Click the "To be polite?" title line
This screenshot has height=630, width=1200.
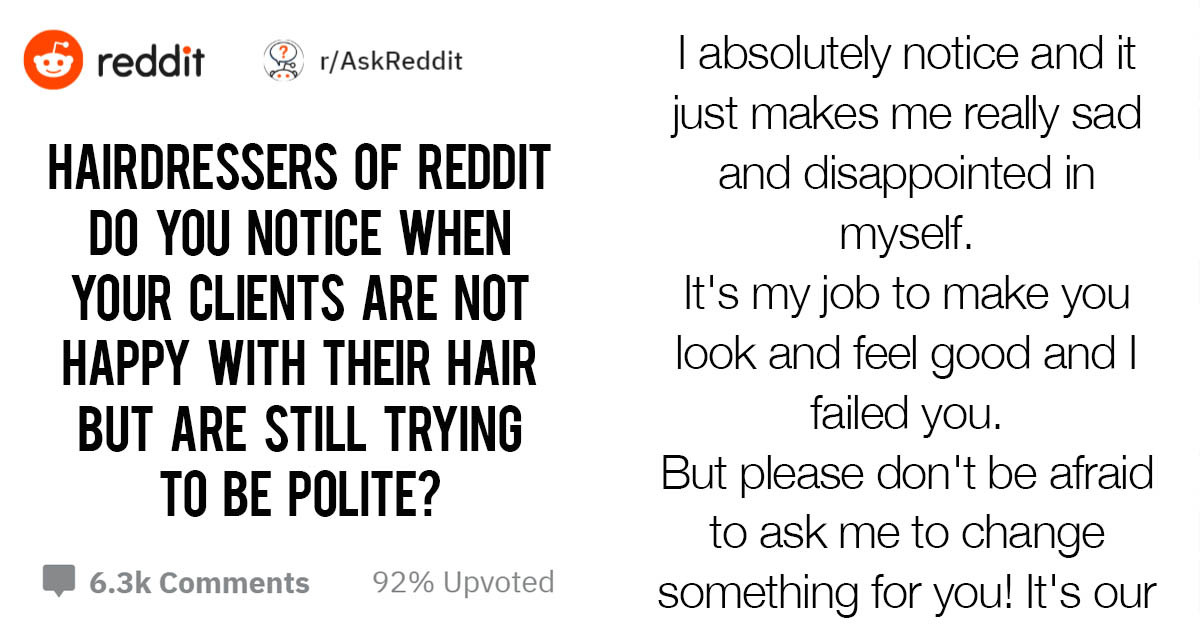299,495
